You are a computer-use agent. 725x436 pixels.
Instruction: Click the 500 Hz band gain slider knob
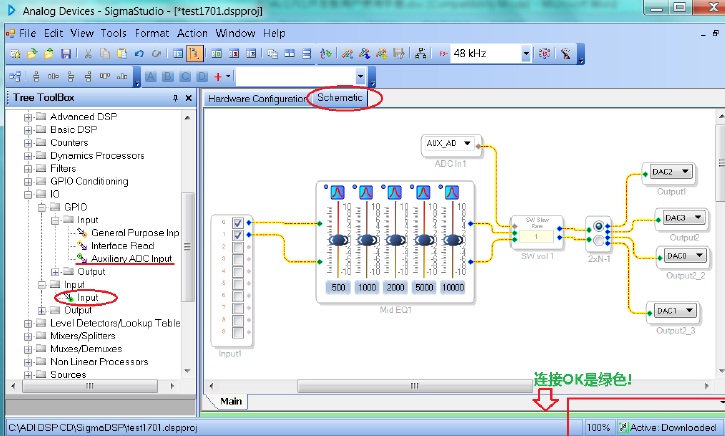[x=338, y=240]
